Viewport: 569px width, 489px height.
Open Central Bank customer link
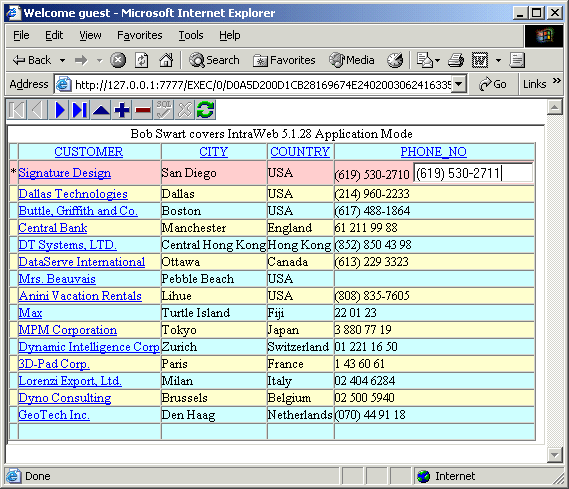point(53,228)
